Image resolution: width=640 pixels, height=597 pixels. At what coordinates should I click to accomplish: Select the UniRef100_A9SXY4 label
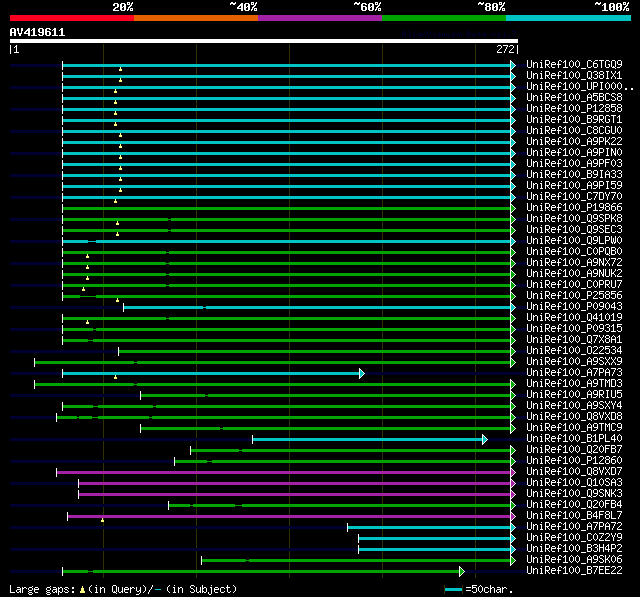(574, 406)
